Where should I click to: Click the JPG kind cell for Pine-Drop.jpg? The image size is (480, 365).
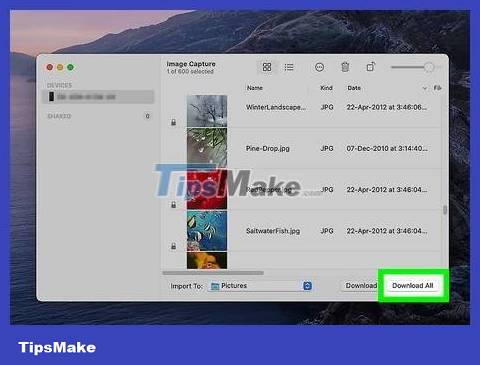tap(327, 148)
